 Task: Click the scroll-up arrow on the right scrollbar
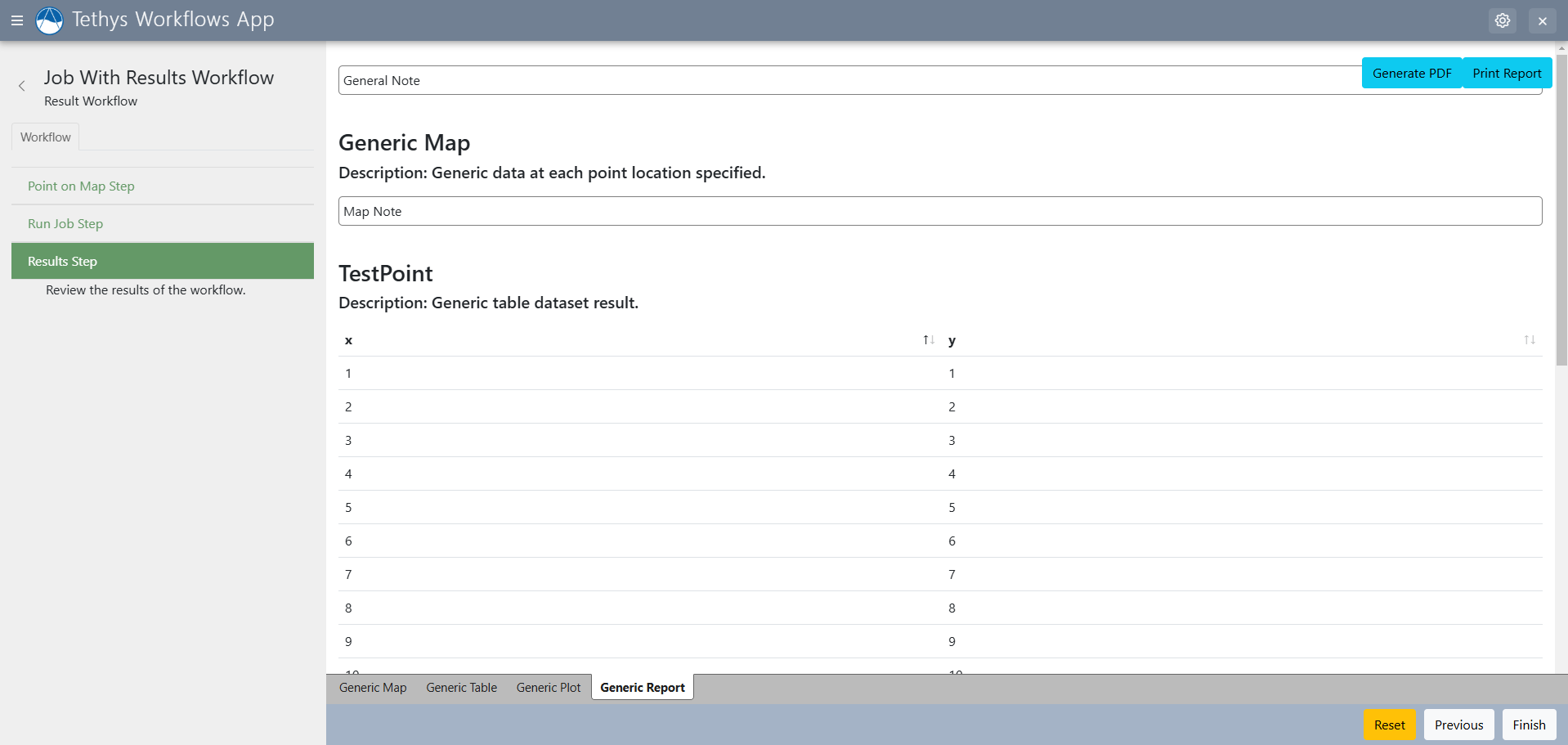(1561, 47)
